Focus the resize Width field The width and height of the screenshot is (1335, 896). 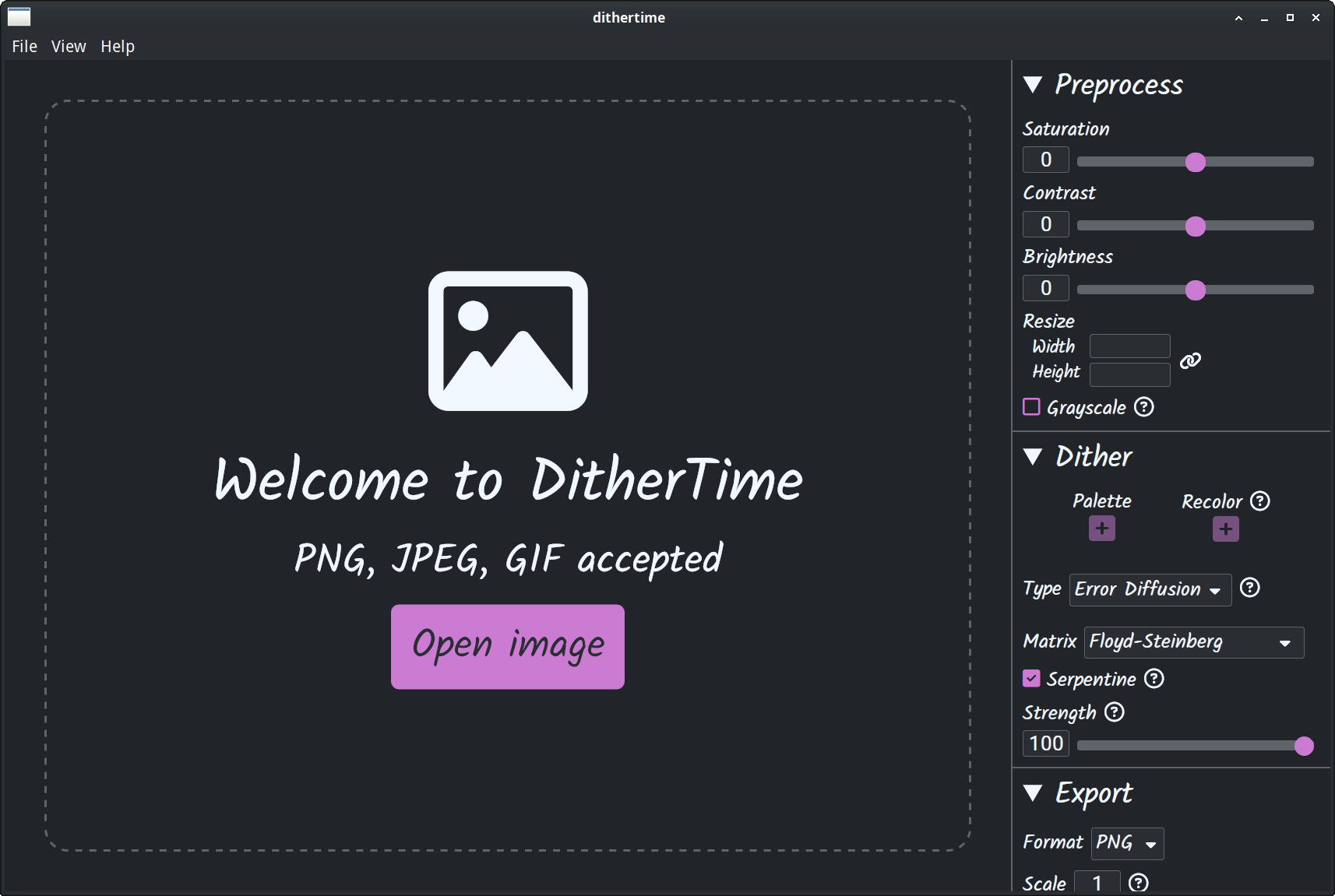(1129, 346)
